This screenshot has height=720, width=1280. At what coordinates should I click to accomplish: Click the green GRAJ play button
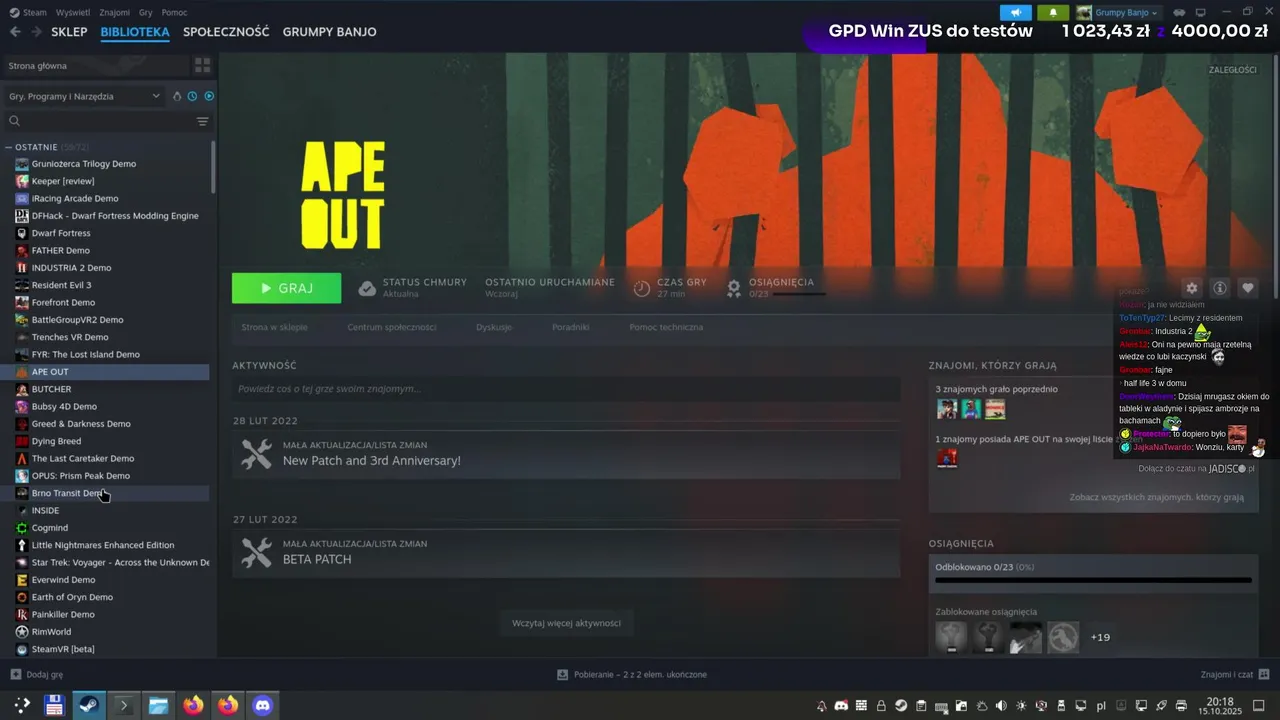point(286,288)
